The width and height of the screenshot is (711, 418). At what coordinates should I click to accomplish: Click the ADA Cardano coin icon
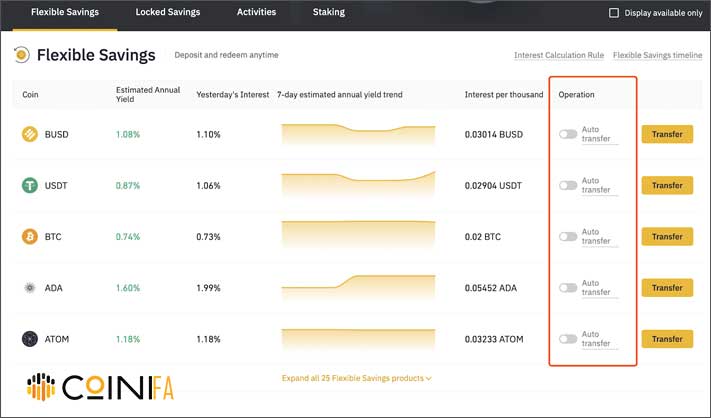click(x=30, y=288)
